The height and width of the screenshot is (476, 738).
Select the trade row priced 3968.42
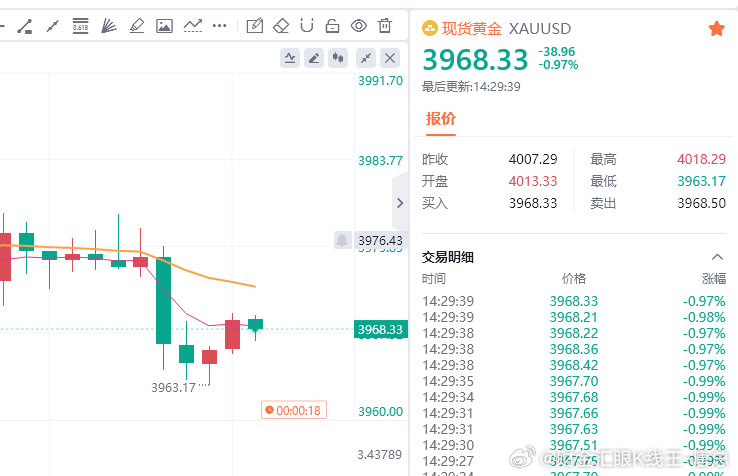pyautogui.click(x=574, y=365)
